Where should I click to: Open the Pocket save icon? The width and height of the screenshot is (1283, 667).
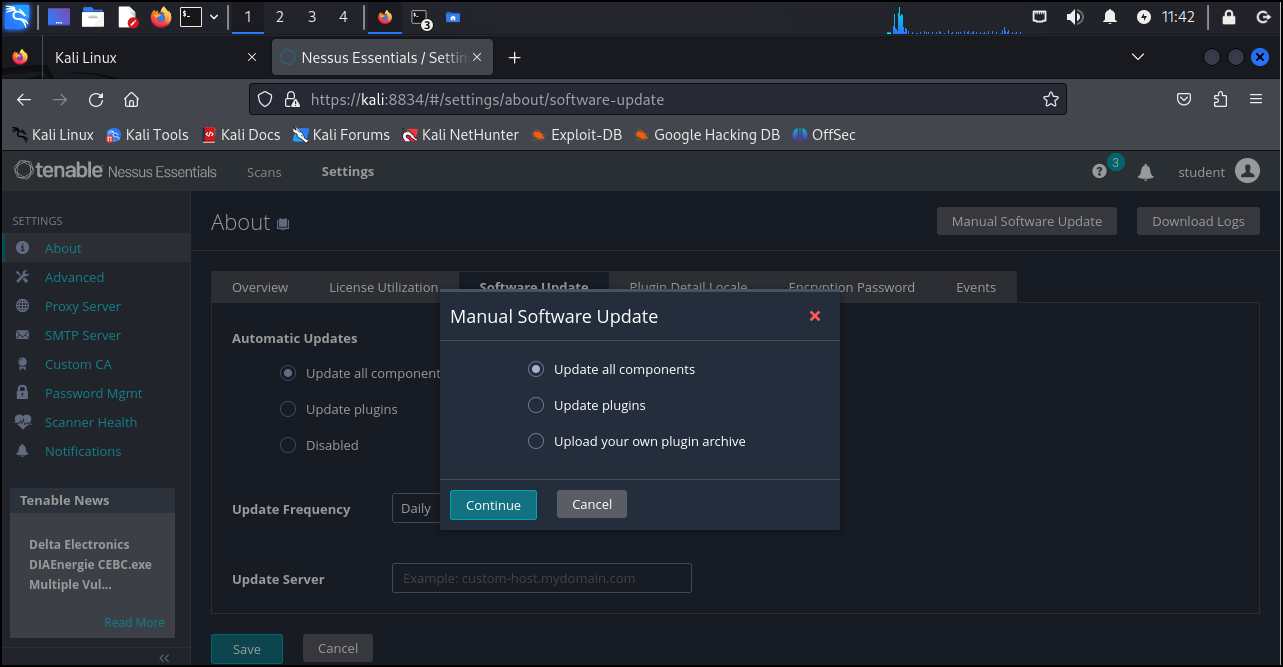pyautogui.click(x=1184, y=99)
